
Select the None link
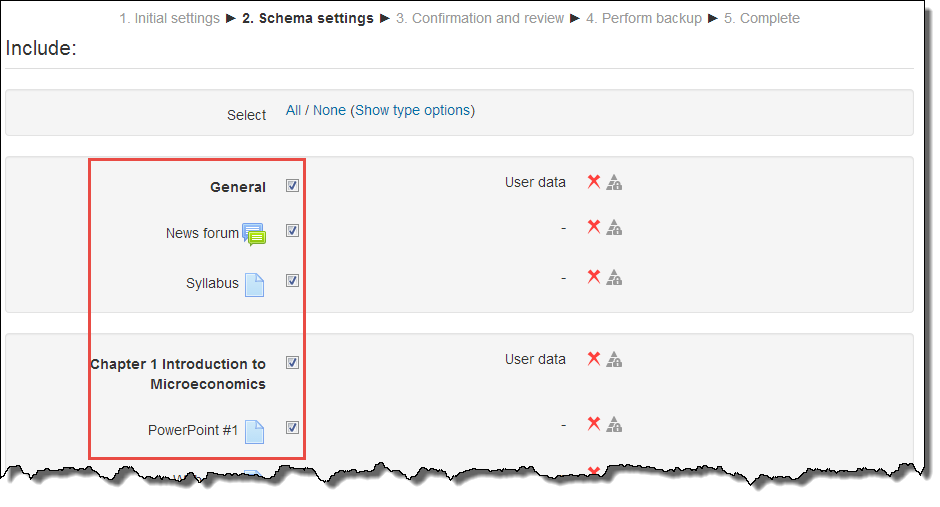(329, 111)
